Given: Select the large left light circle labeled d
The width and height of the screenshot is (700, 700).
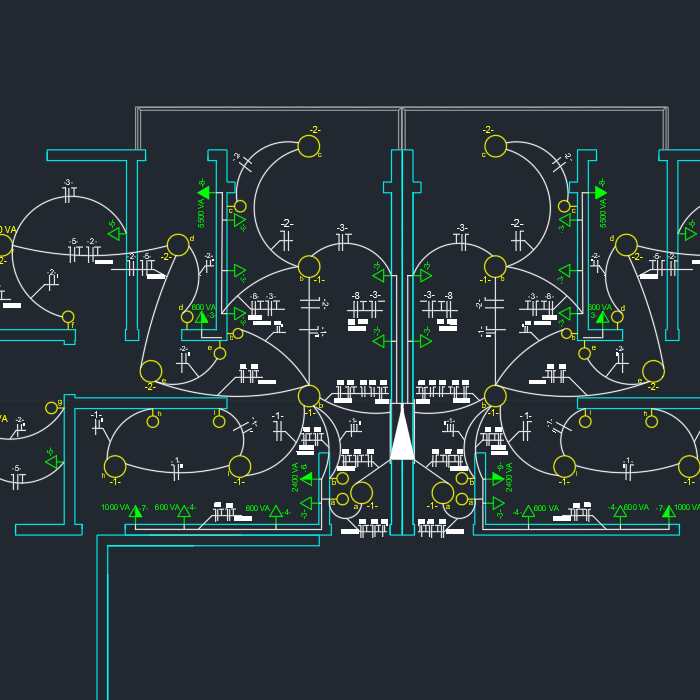Looking at the screenshot, I should [x=178, y=245].
